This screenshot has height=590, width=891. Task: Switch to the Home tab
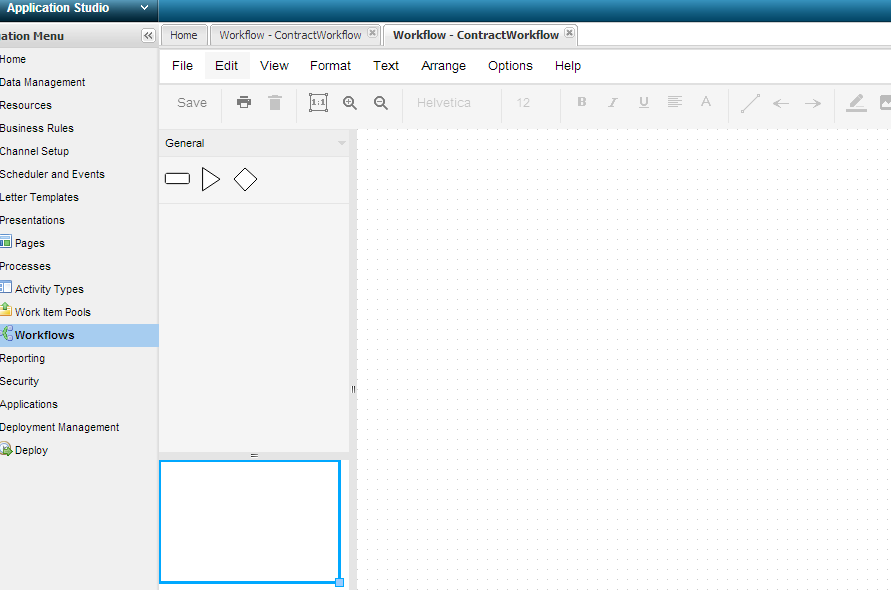[184, 35]
